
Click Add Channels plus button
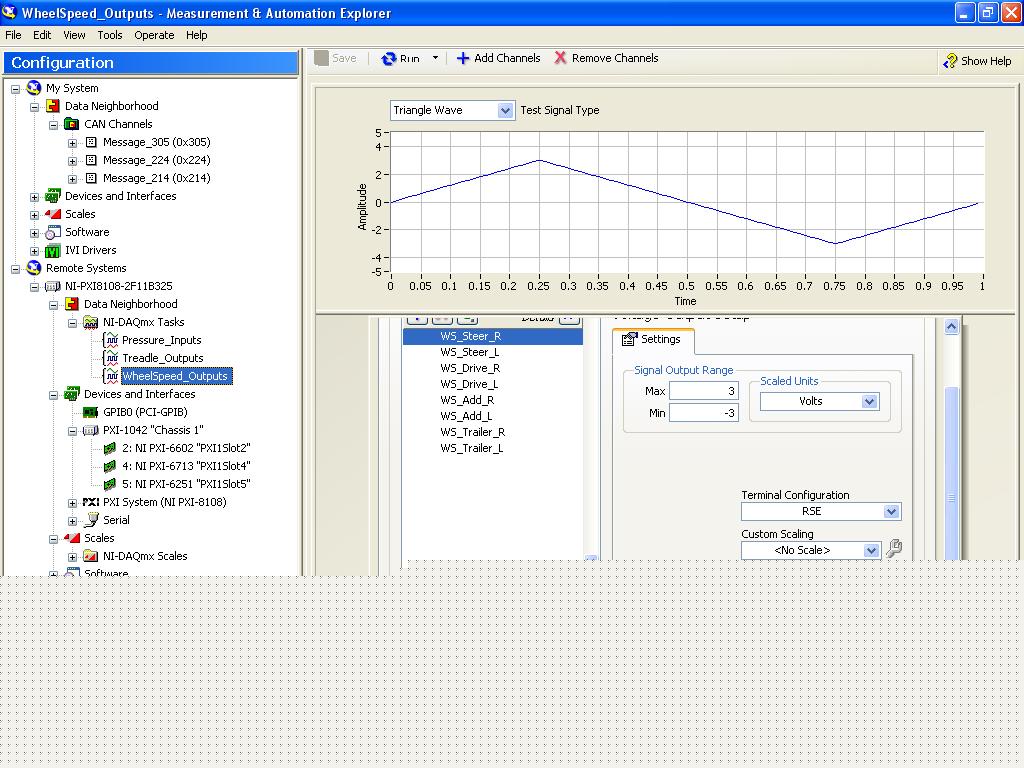(x=498, y=58)
